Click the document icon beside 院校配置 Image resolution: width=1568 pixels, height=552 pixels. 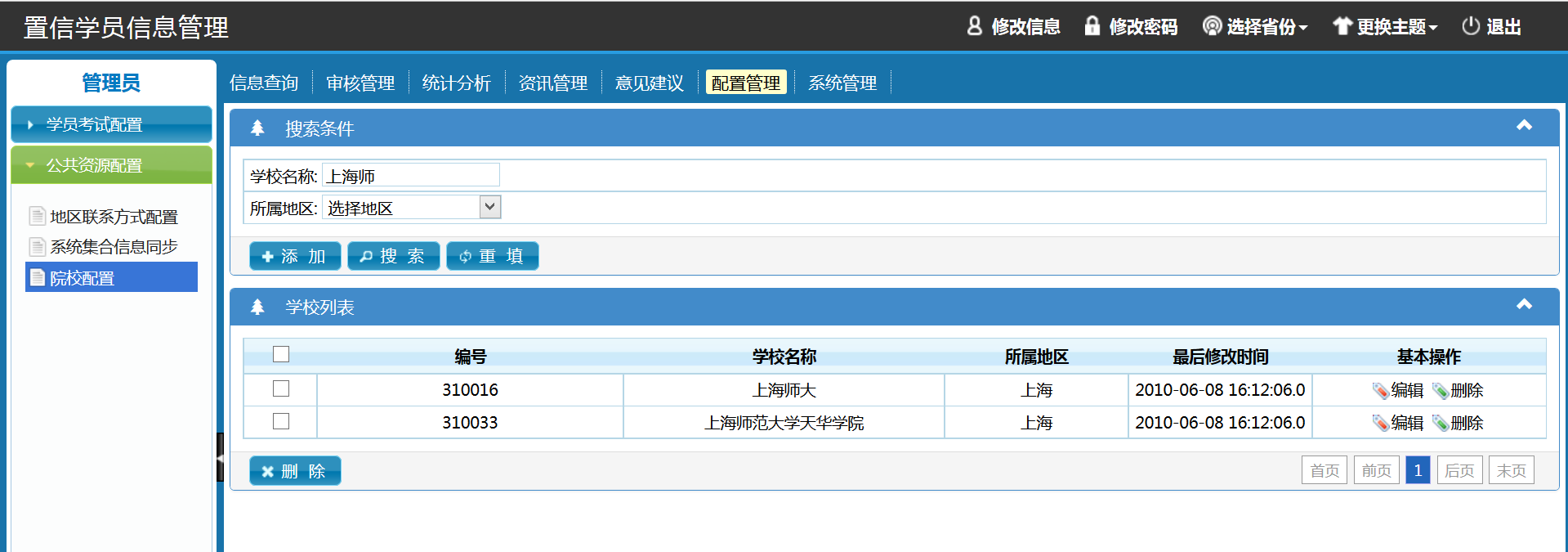(37, 277)
